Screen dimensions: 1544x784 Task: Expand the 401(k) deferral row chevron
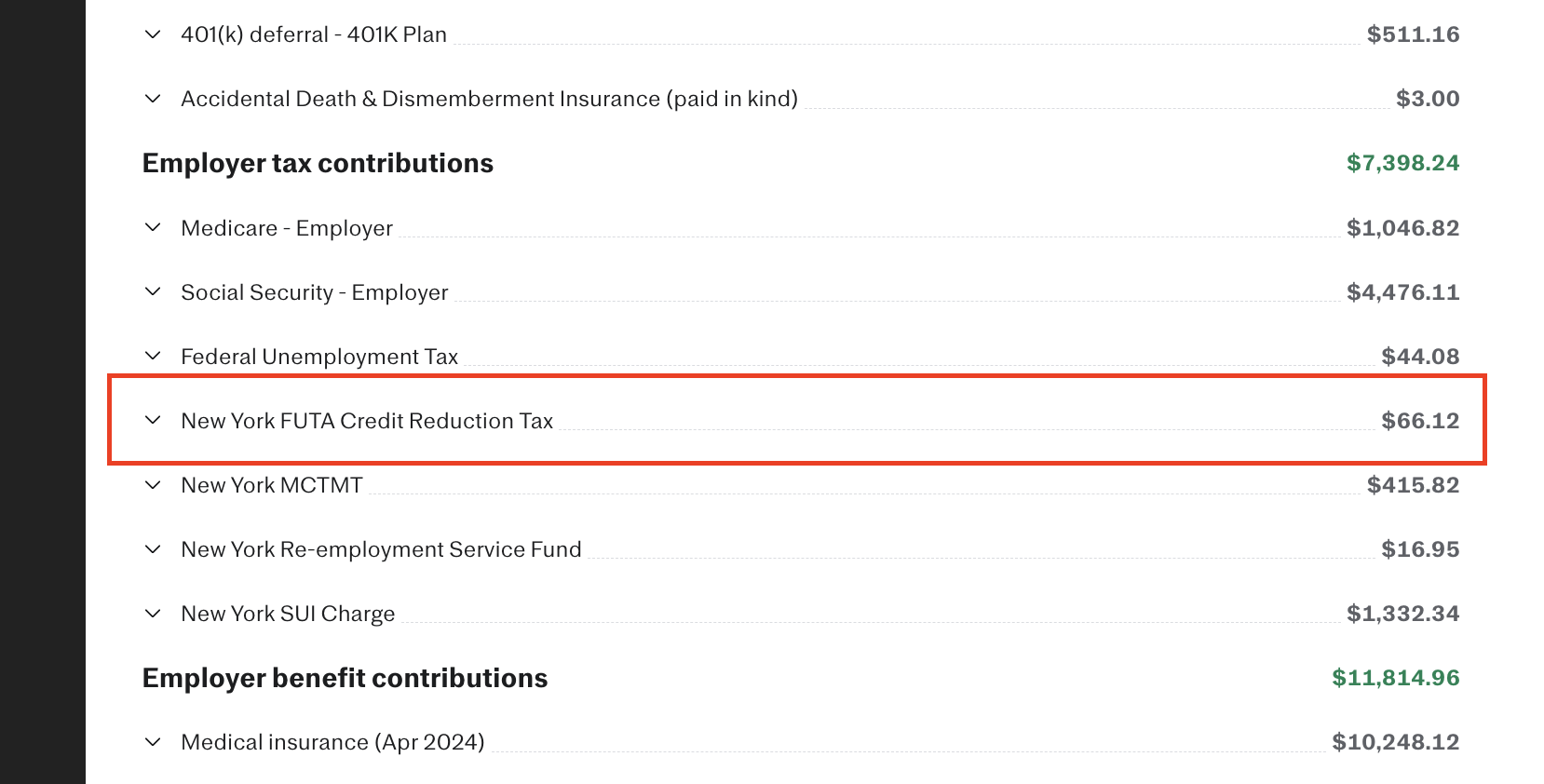click(153, 34)
